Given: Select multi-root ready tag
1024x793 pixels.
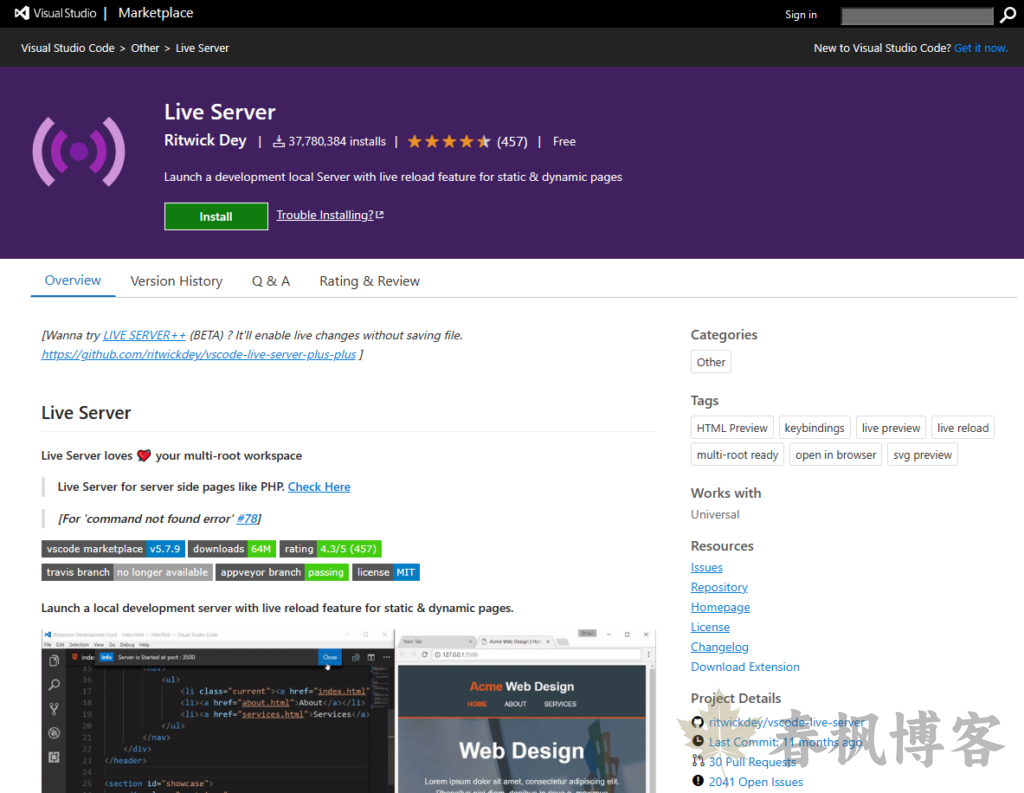Looking at the screenshot, I should (737, 455).
